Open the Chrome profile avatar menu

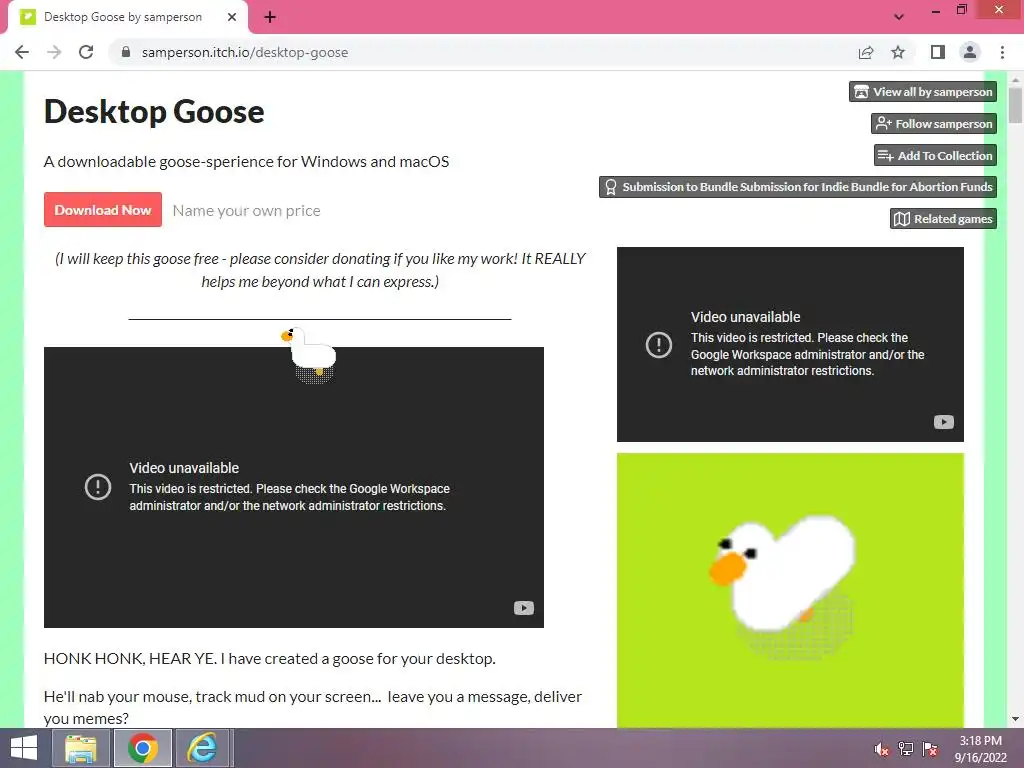[x=970, y=52]
